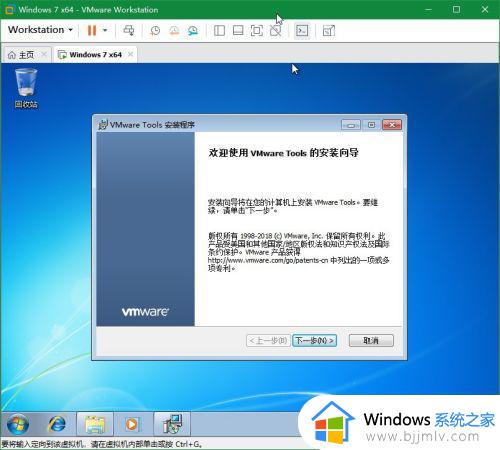Open Windows Media Player from taskbar
This screenshot has height=450, width=500.
(132, 424)
